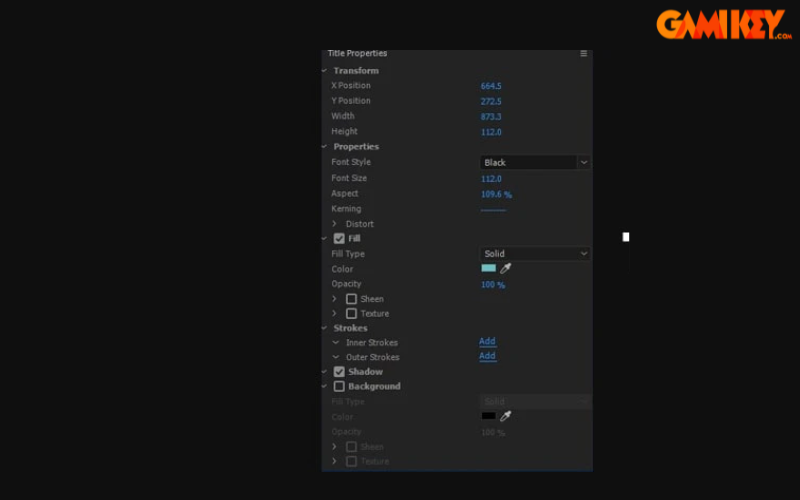Collapse the Outer Strokes row
800x500 pixels.
pos(335,357)
